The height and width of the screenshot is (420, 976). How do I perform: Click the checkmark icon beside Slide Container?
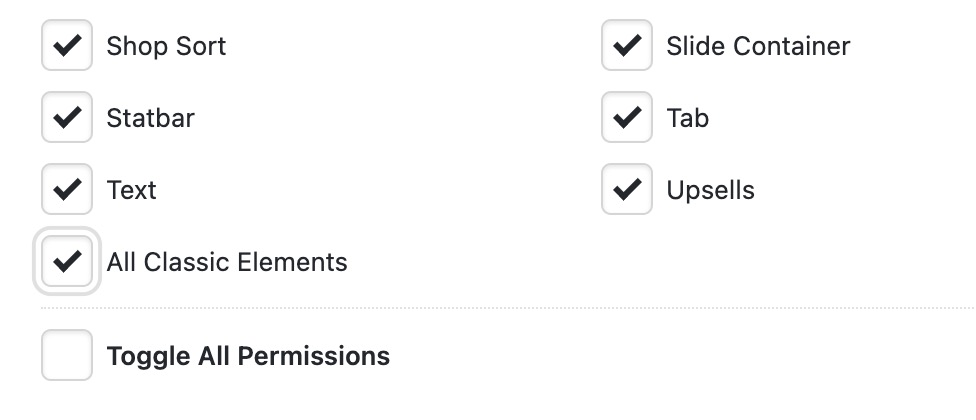click(x=627, y=46)
